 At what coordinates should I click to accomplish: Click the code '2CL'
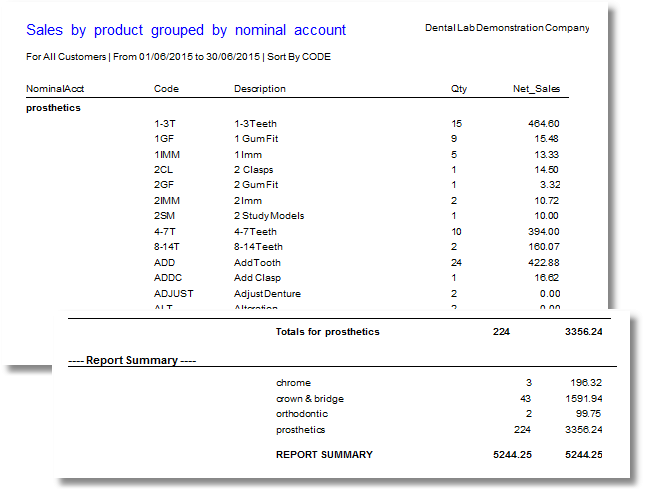click(x=163, y=170)
